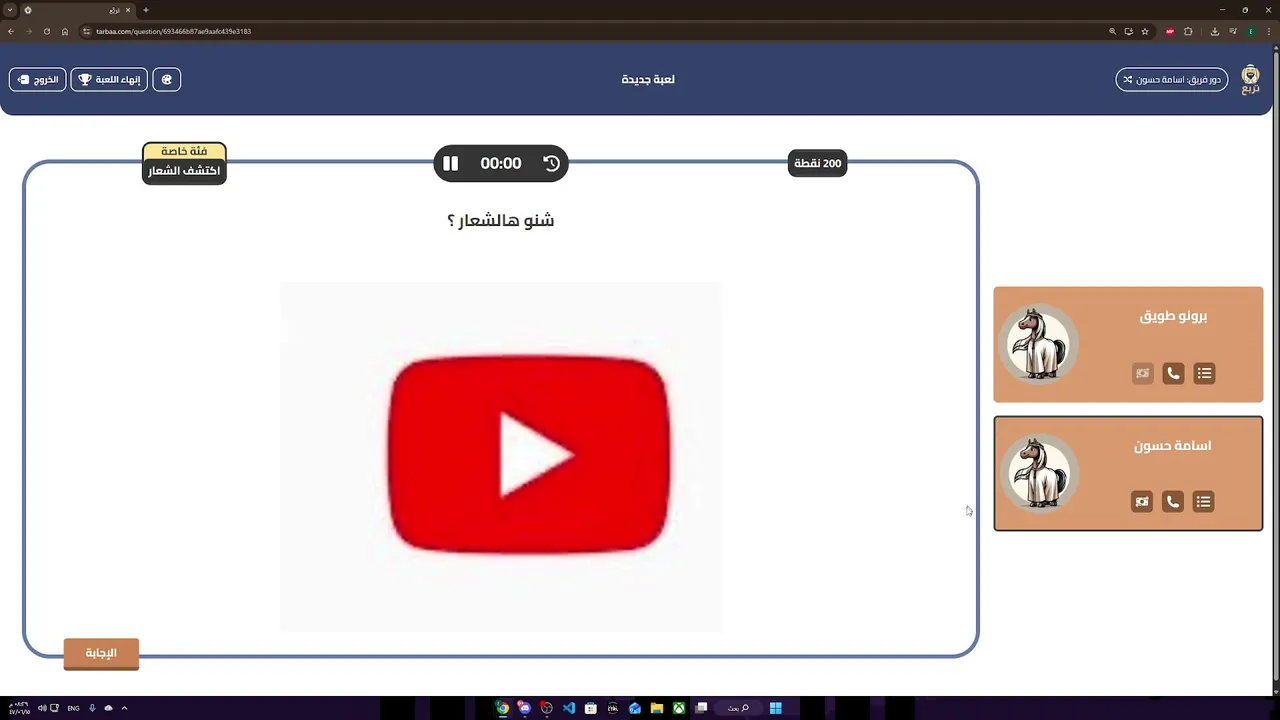Bookmark this page with the star icon

click(1145, 31)
